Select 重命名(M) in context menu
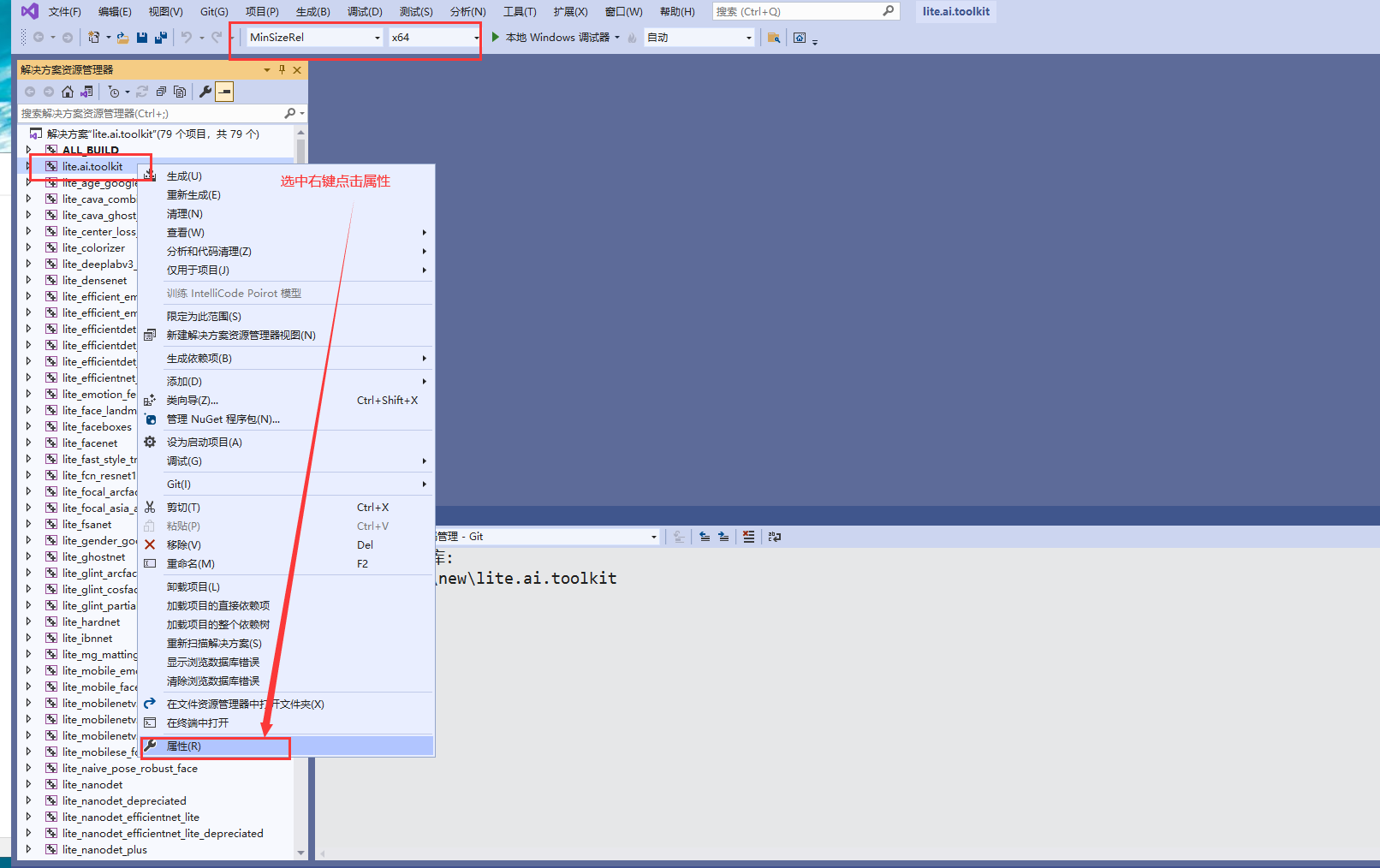This screenshot has height=868, width=1380. 287,564
